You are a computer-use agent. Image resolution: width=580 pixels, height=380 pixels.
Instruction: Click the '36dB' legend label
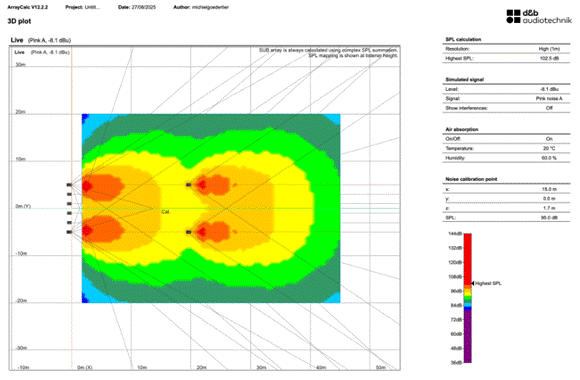point(456,363)
